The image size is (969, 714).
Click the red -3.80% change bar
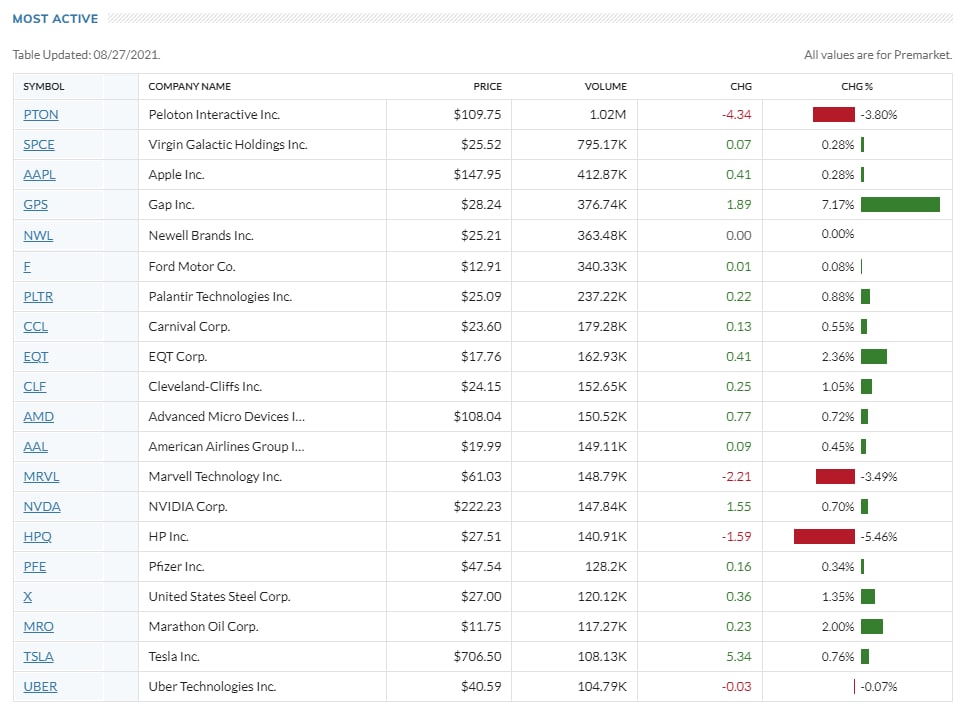pos(834,114)
